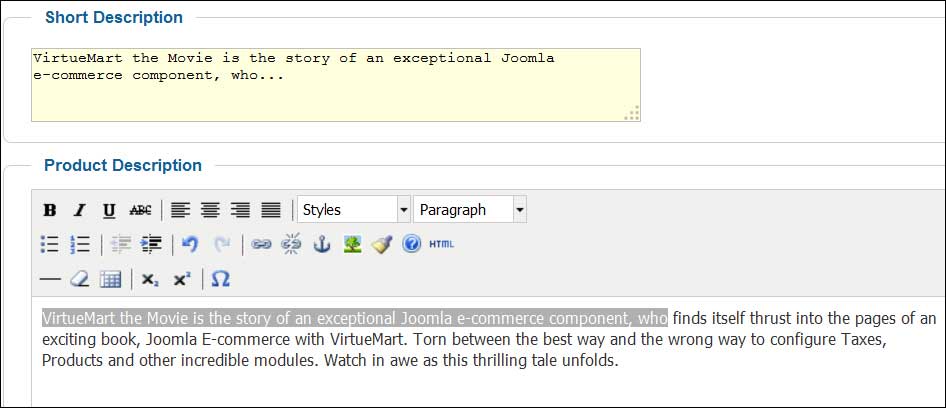
Task: Insert a numbered list
Action: coord(80,244)
